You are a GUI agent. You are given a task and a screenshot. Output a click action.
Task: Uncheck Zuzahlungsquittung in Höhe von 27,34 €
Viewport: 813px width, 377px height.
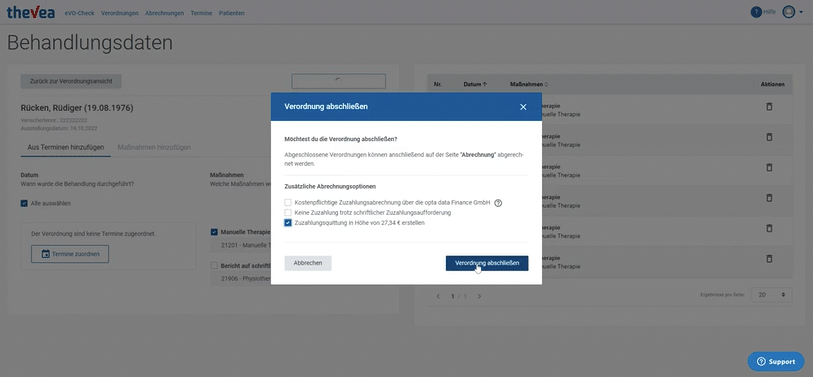click(x=288, y=223)
